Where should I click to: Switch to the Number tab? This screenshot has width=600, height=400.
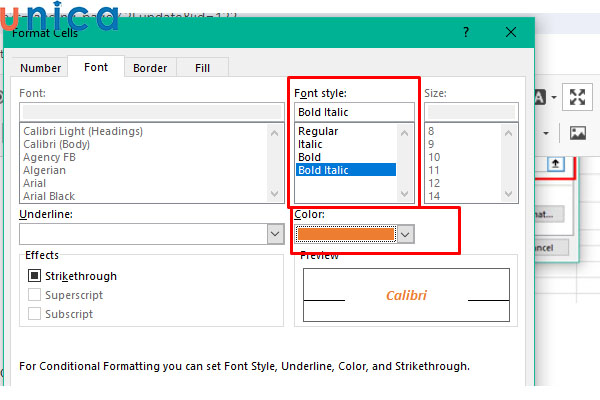(41, 68)
